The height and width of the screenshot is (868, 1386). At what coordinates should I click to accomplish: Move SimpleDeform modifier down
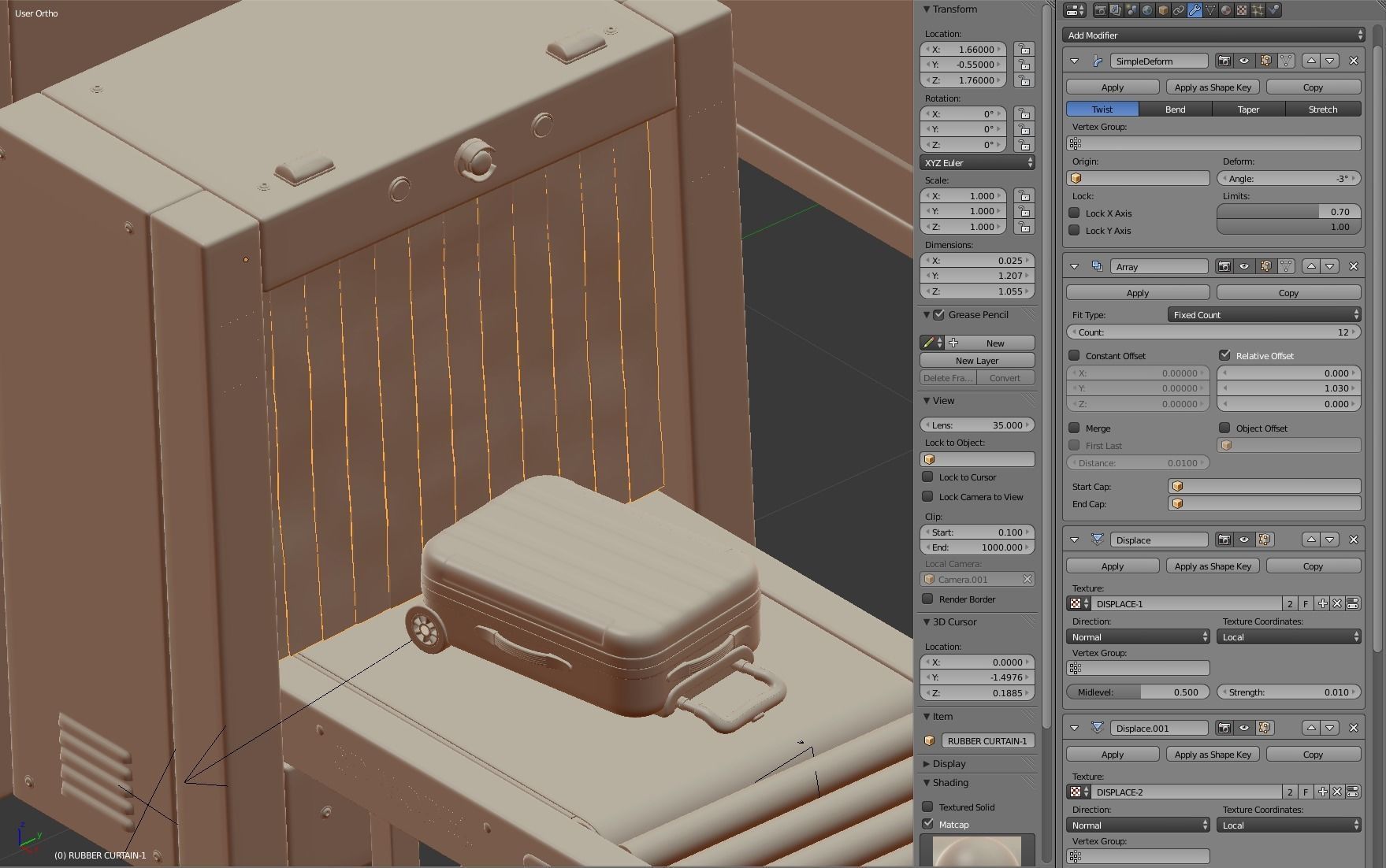pos(1330,61)
